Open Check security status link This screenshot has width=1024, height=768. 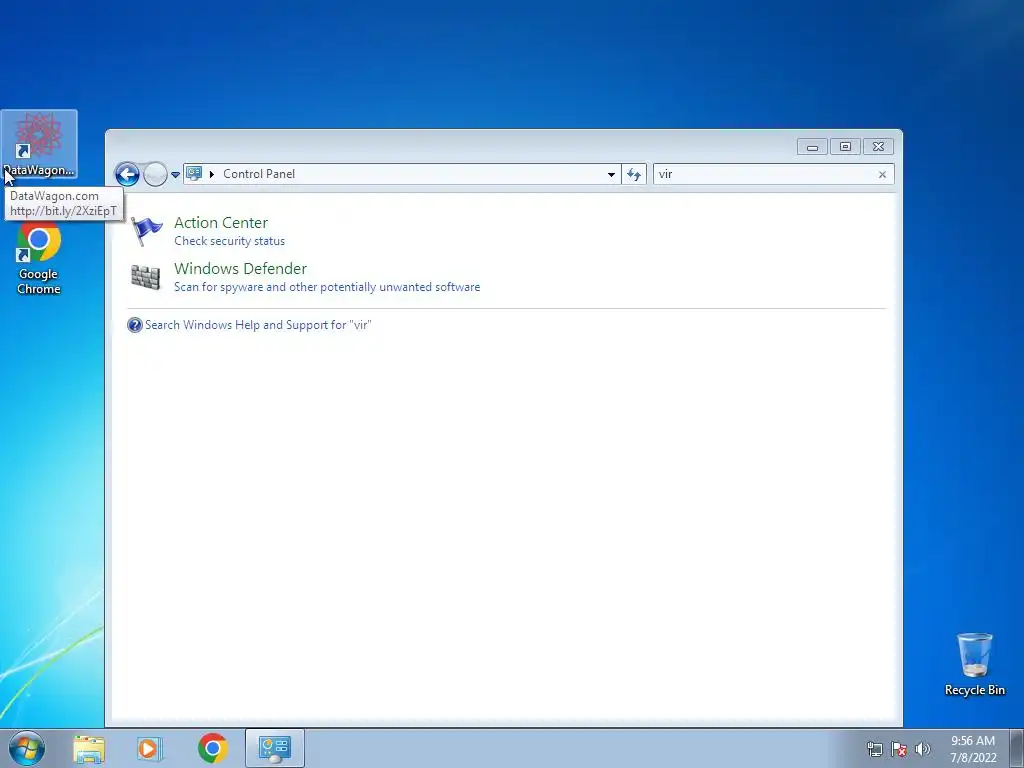pyautogui.click(x=229, y=241)
